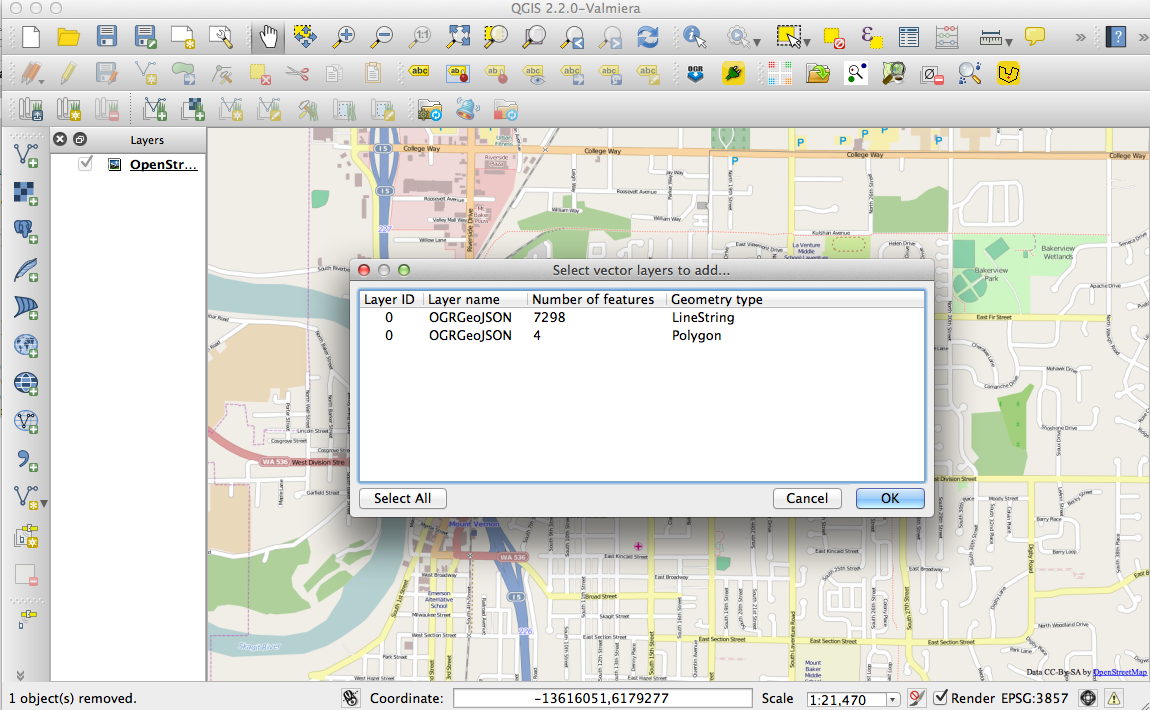This screenshot has height=710, width=1150.
Task: Click the Map Tips speech bubble icon
Action: pyautogui.click(x=1035, y=36)
